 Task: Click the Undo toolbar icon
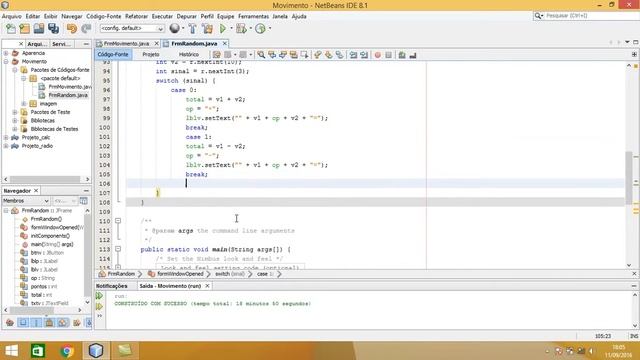72,29
